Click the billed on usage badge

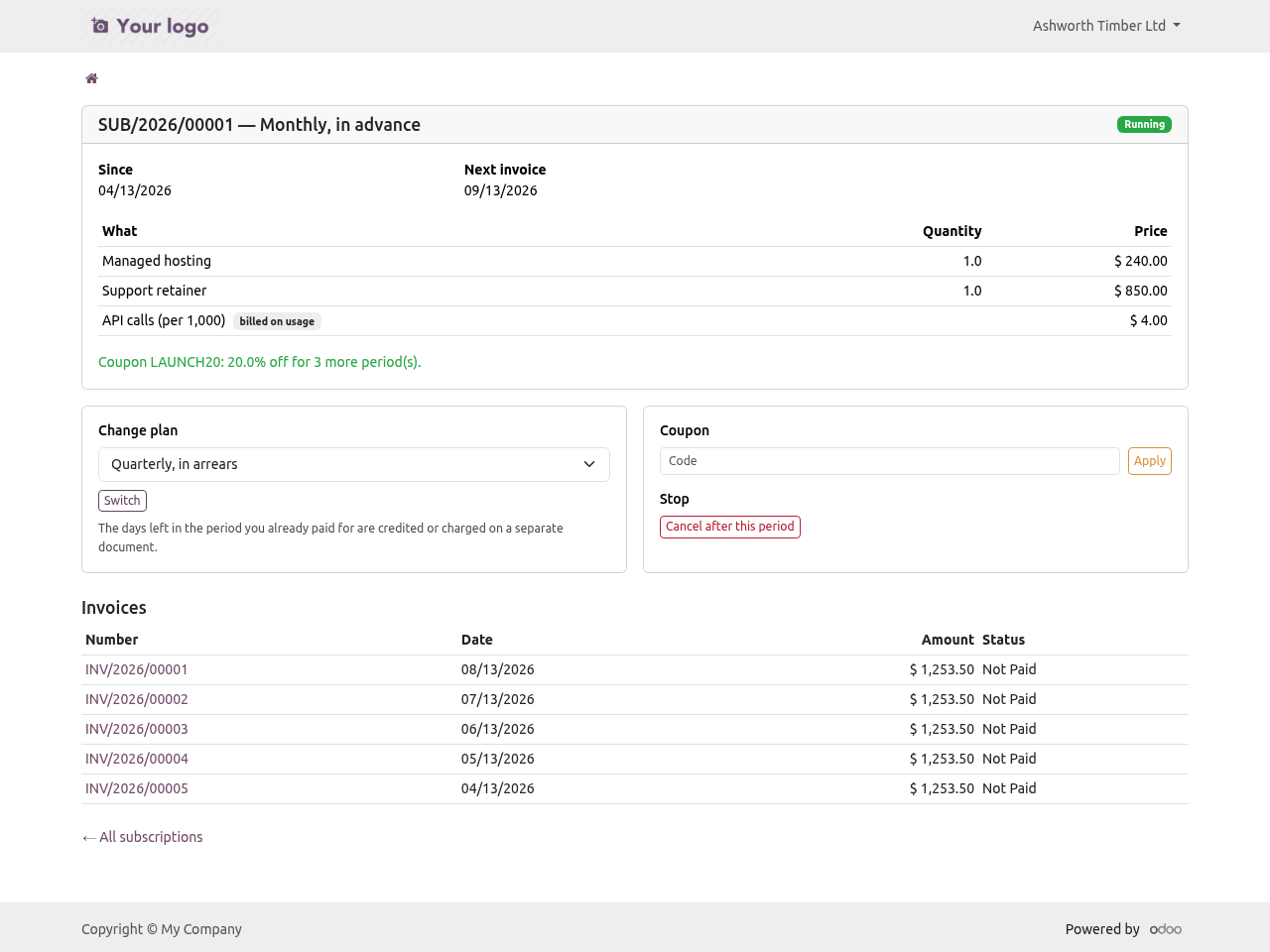tap(277, 321)
